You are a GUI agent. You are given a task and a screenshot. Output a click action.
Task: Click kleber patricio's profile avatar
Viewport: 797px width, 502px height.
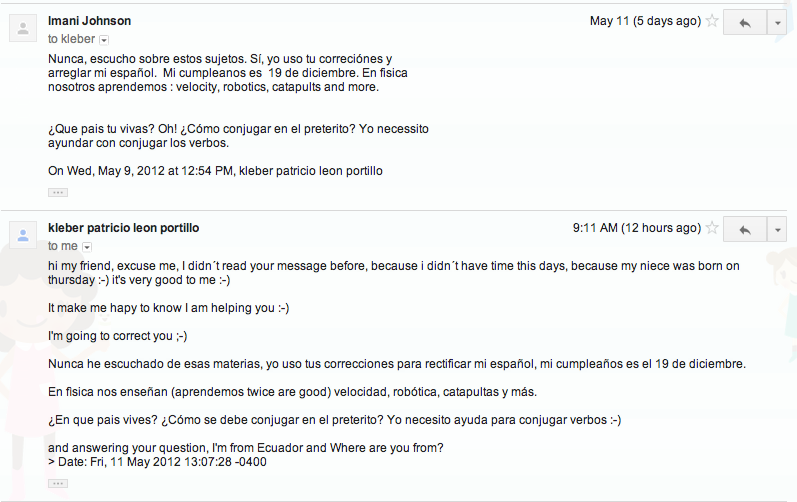23,235
